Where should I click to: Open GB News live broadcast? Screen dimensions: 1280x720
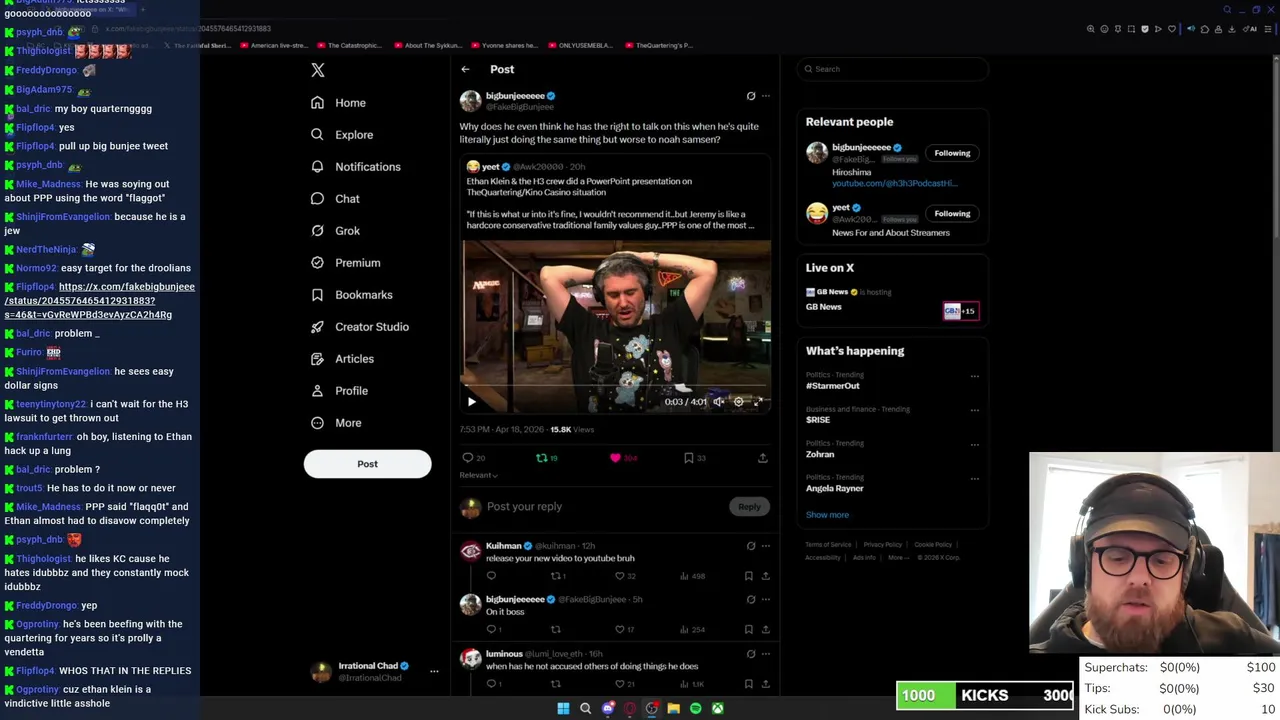(x=892, y=300)
